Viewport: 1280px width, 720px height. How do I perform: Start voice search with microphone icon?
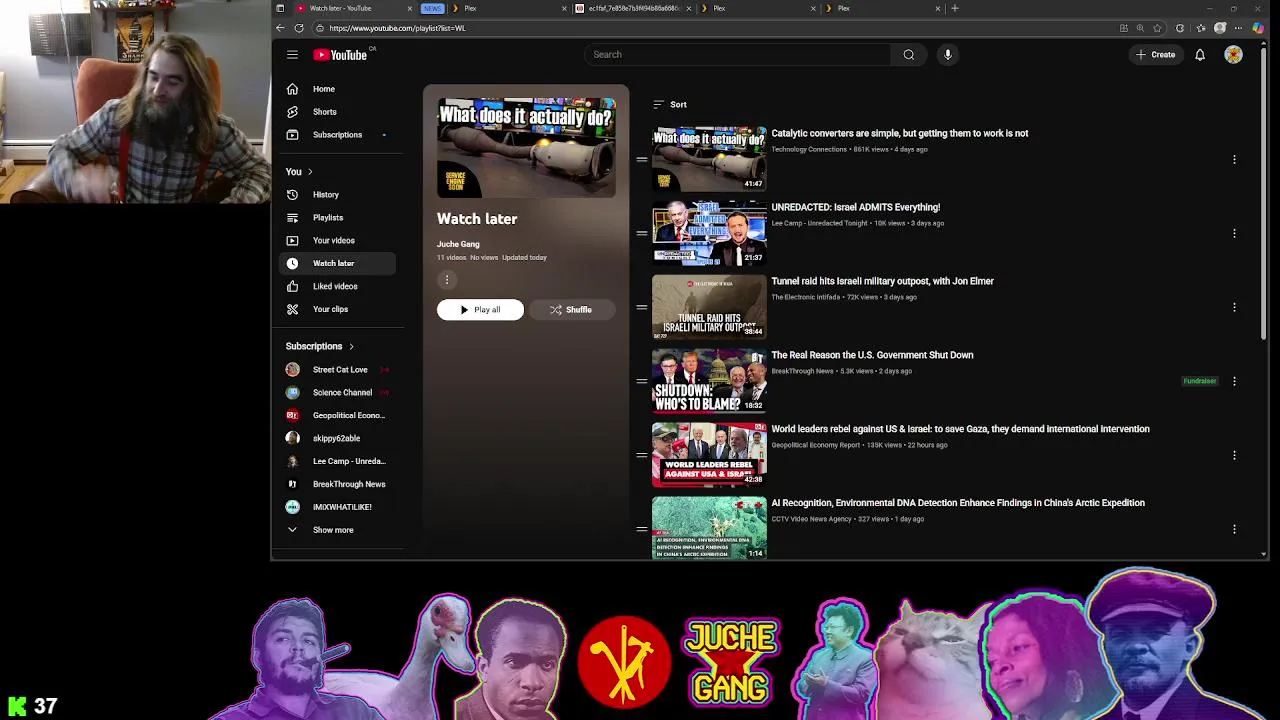click(x=948, y=55)
